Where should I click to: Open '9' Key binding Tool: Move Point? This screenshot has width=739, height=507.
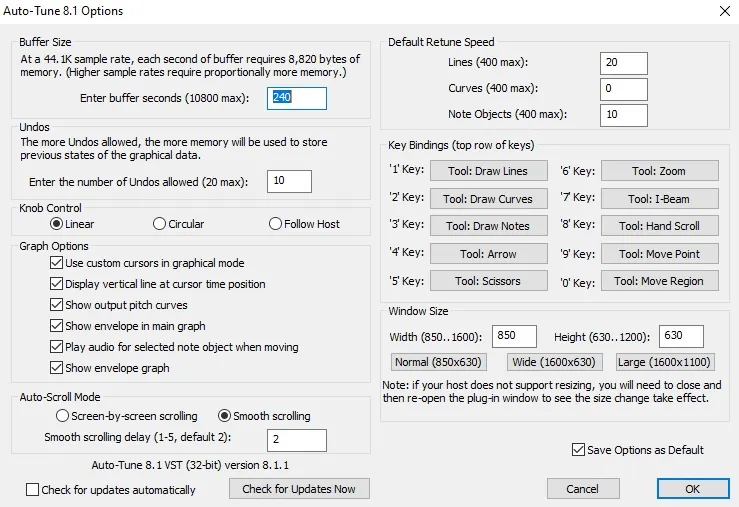click(660, 254)
